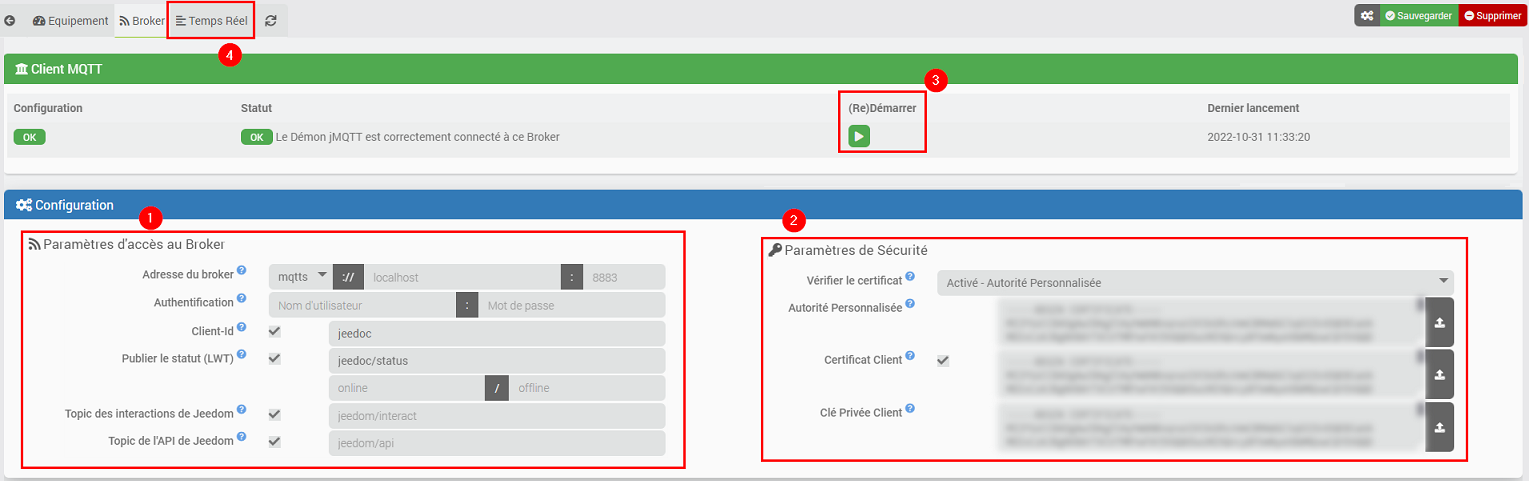
Task: Toggle the Client-Id checkbox
Action: pyautogui.click(x=274, y=331)
